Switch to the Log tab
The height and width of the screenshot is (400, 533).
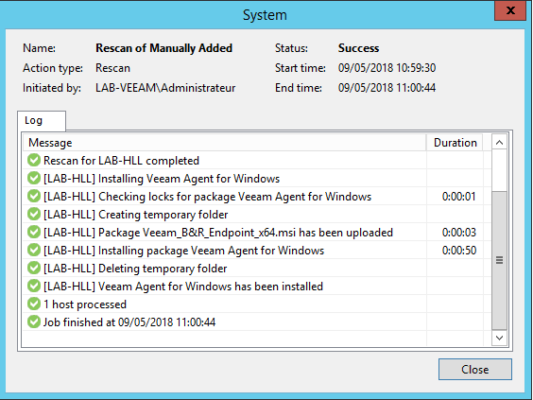pos(41,120)
